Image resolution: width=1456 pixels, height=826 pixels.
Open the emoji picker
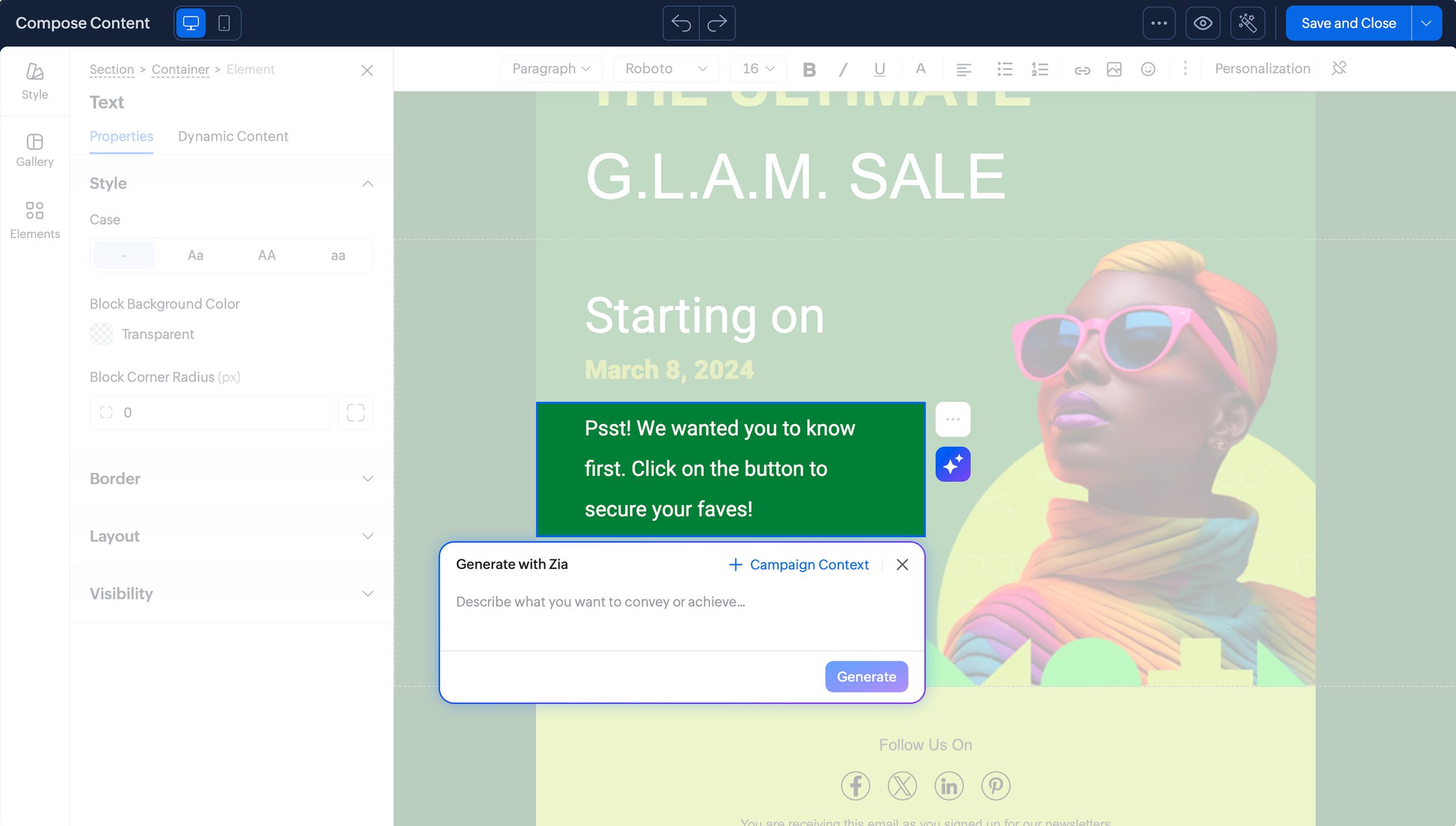[x=1148, y=69]
